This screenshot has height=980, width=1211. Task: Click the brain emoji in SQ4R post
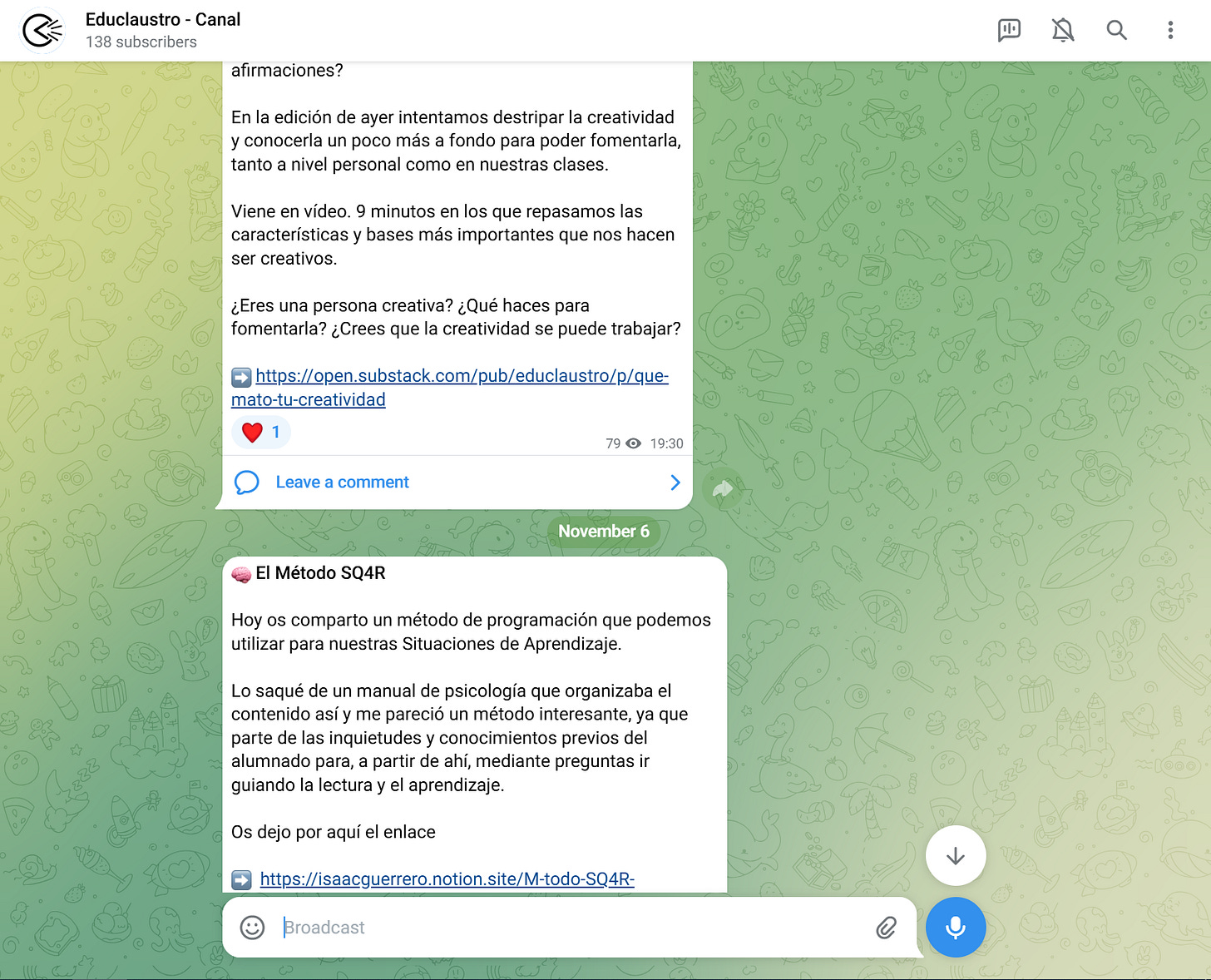coord(241,574)
